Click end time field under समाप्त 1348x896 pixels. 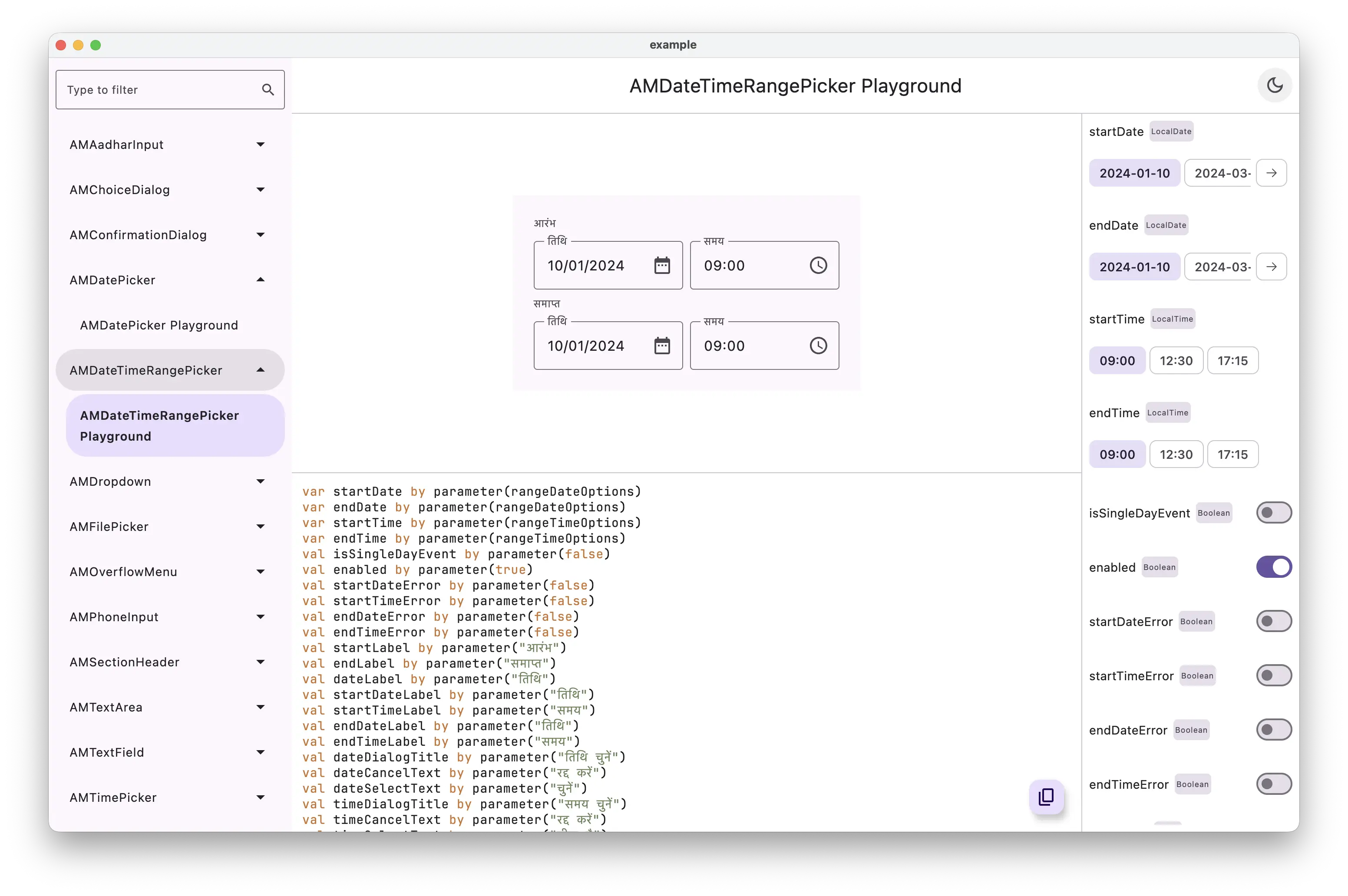click(764, 346)
